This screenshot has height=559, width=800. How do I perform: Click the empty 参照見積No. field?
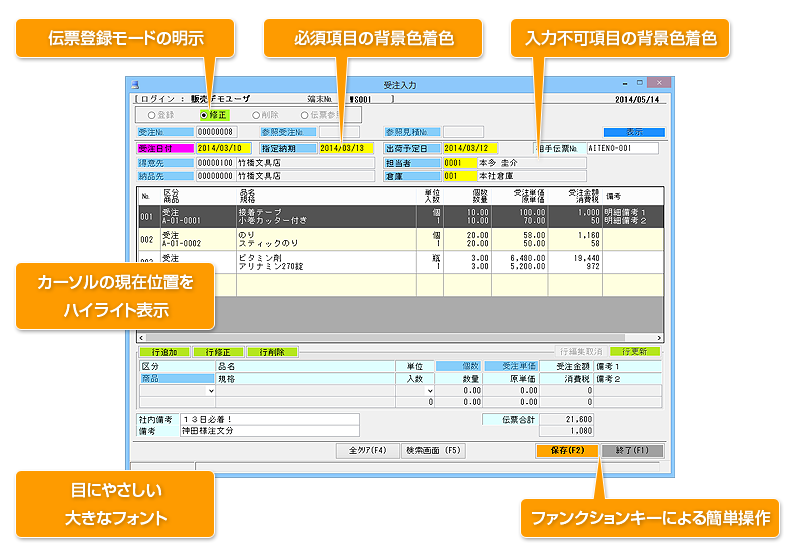[463, 132]
